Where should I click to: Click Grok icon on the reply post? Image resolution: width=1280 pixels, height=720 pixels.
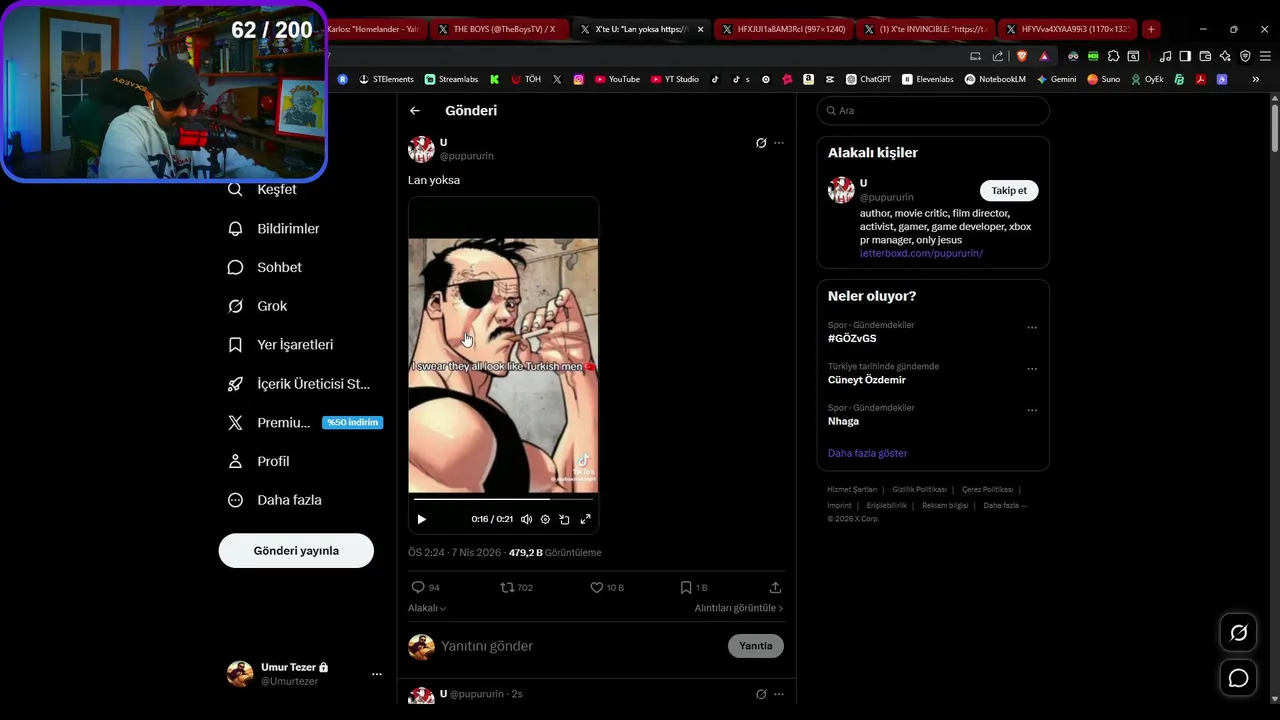pyautogui.click(x=761, y=694)
